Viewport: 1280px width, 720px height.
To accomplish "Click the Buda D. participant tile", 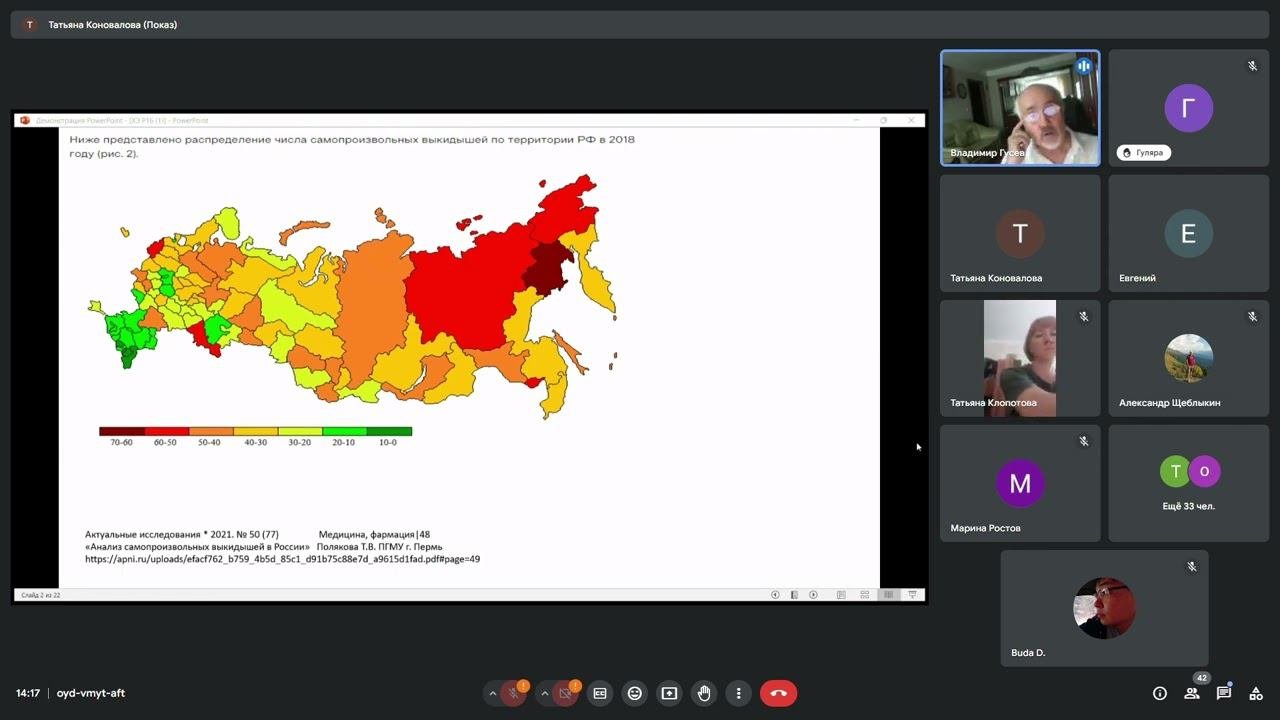I will (x=1104, y=608).
